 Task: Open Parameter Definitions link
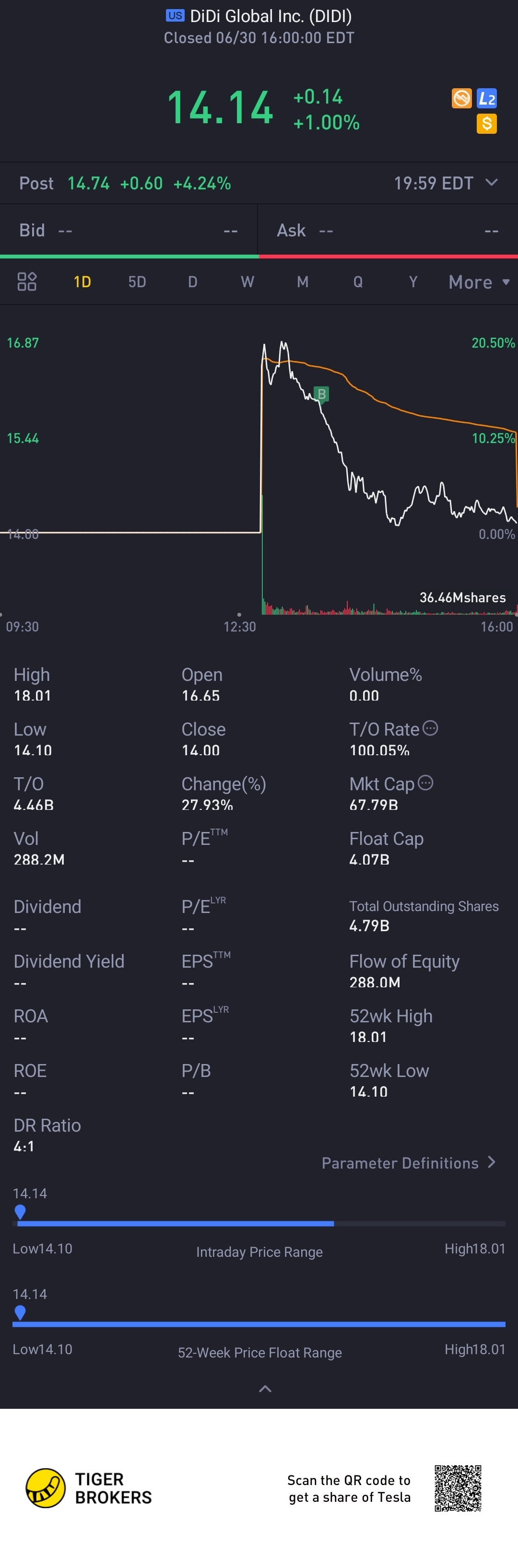pos(409,1163)
